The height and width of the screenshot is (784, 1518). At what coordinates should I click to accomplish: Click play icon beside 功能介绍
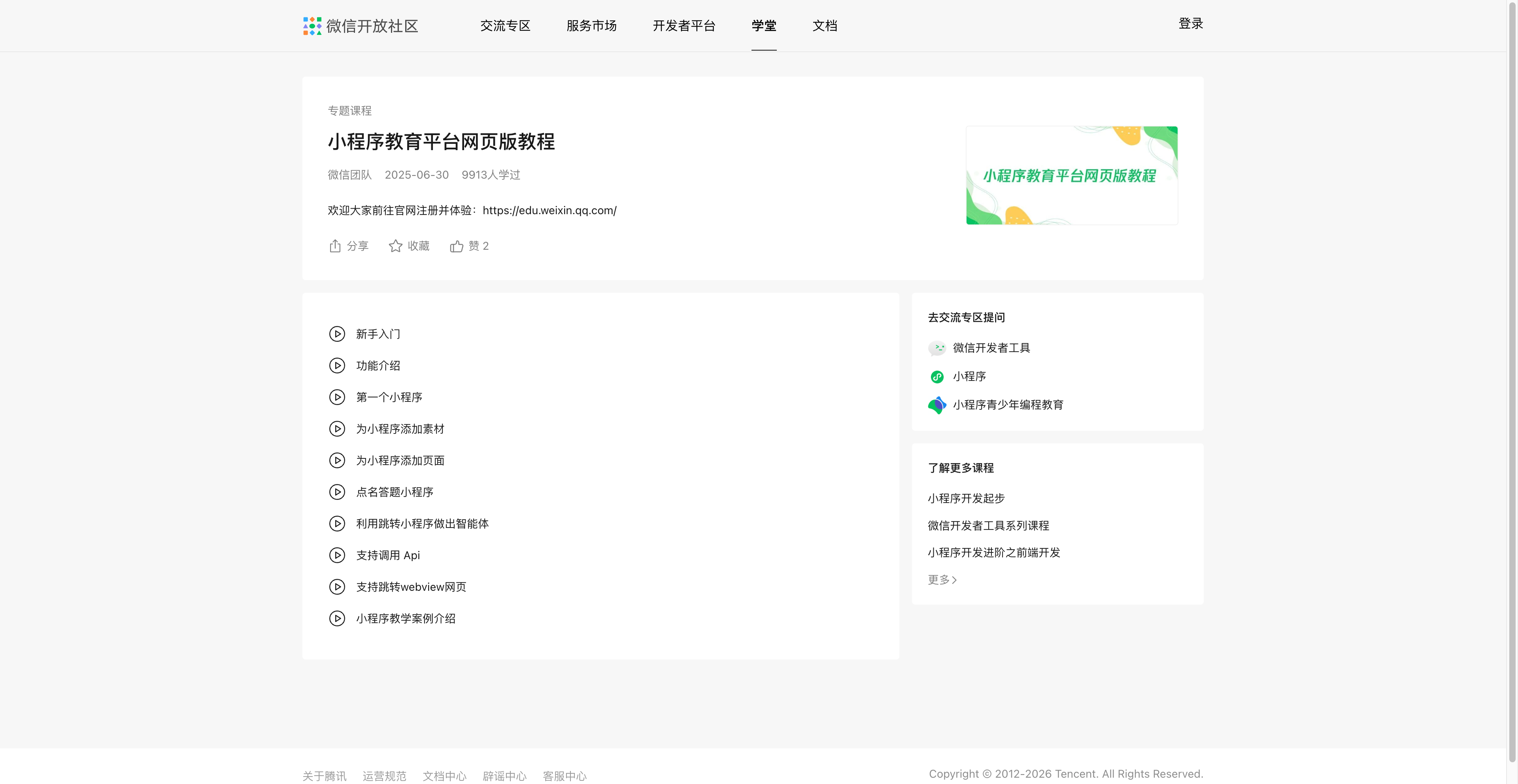337,366
